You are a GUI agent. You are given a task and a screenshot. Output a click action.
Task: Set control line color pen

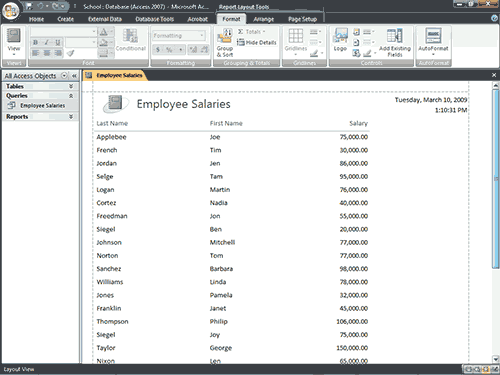point(369,53)
